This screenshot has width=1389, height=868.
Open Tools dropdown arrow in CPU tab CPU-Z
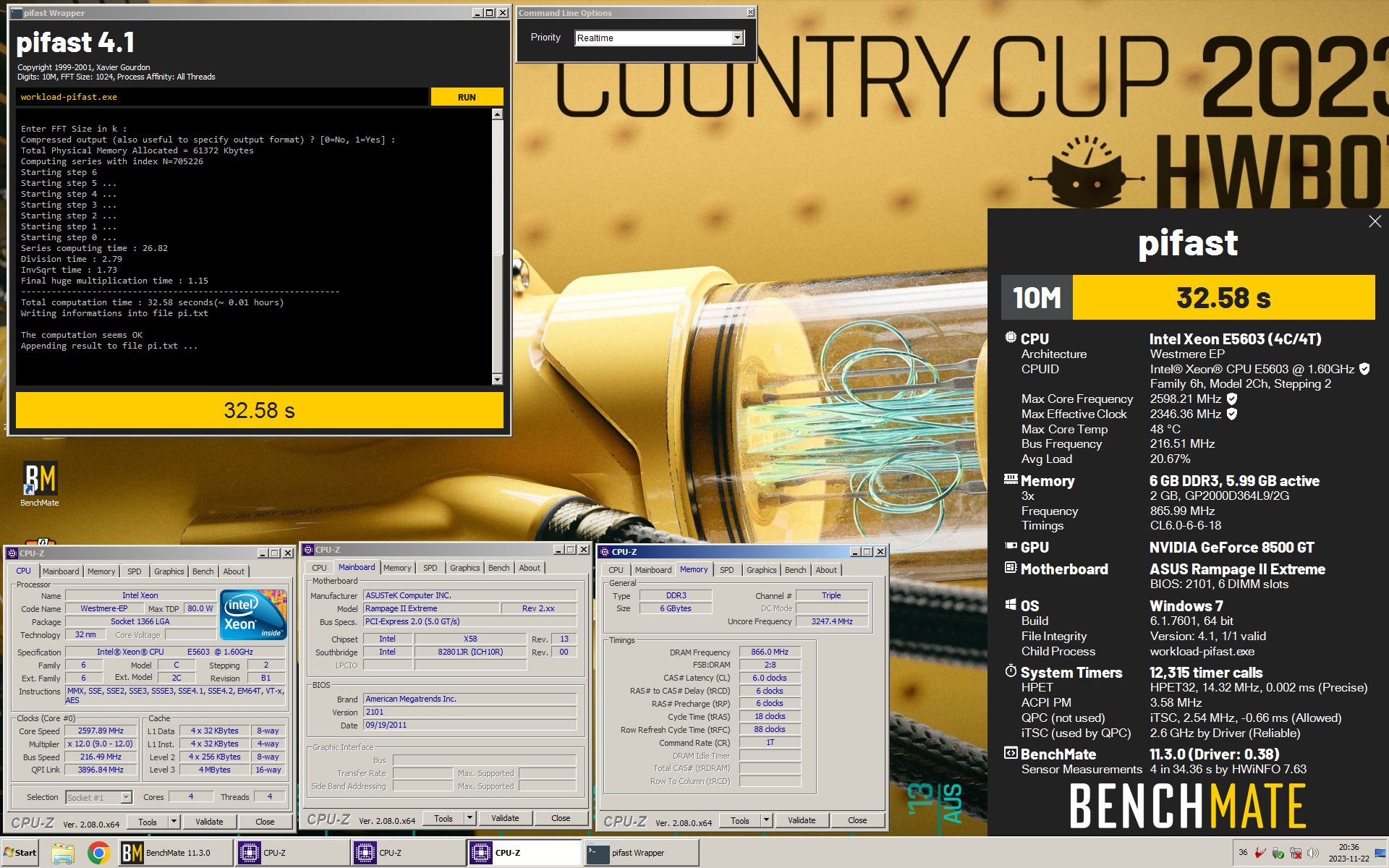pyautogui.click(x=174, y=822)
